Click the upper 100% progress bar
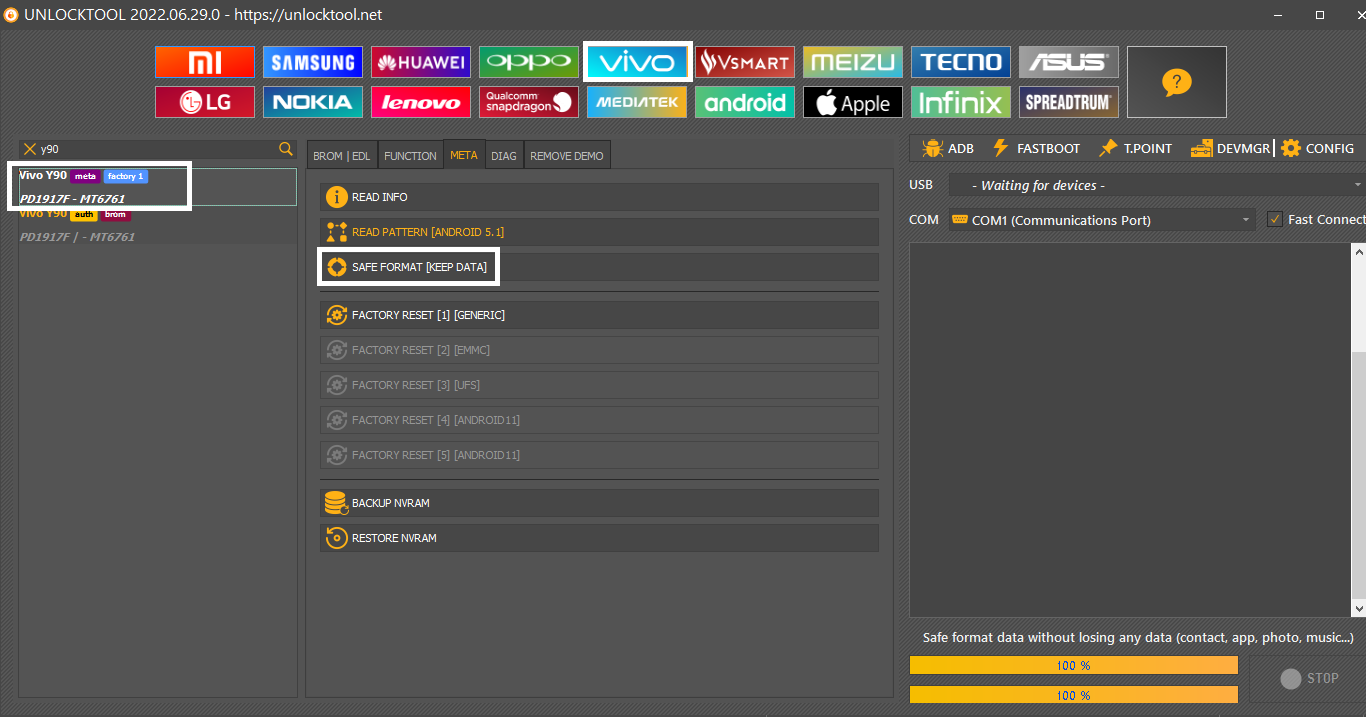 [1073, 665]
